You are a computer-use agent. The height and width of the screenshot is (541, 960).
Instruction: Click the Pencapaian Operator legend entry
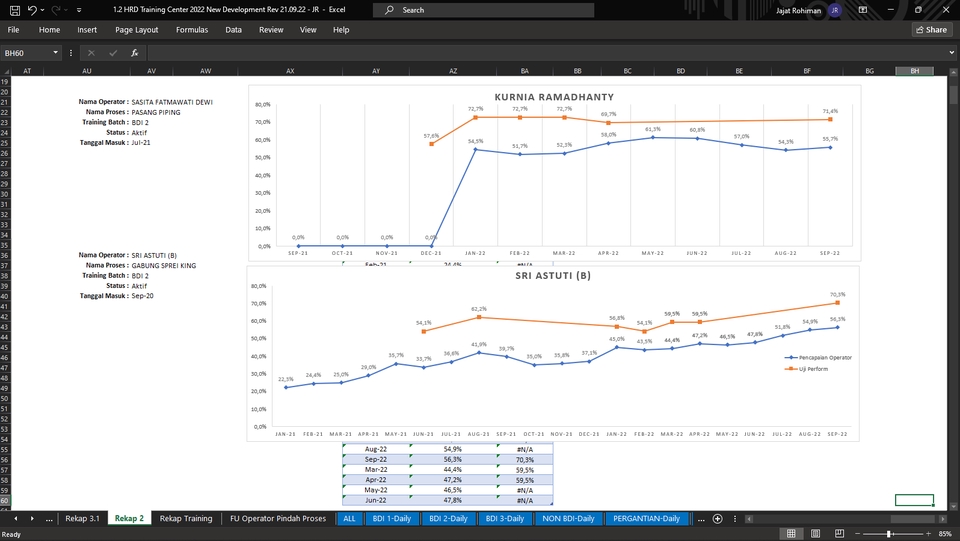click(x=818, y=357)
